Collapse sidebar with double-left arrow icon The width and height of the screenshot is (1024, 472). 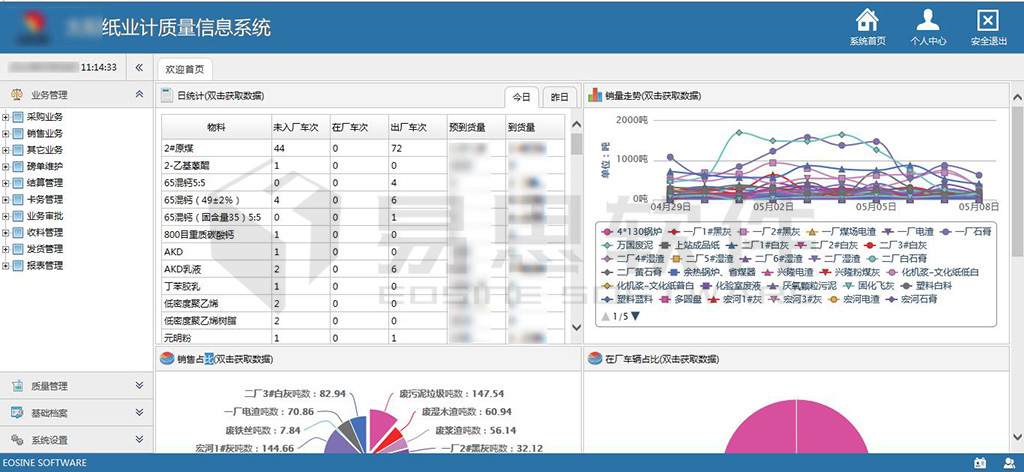click(x=139, y=68)
